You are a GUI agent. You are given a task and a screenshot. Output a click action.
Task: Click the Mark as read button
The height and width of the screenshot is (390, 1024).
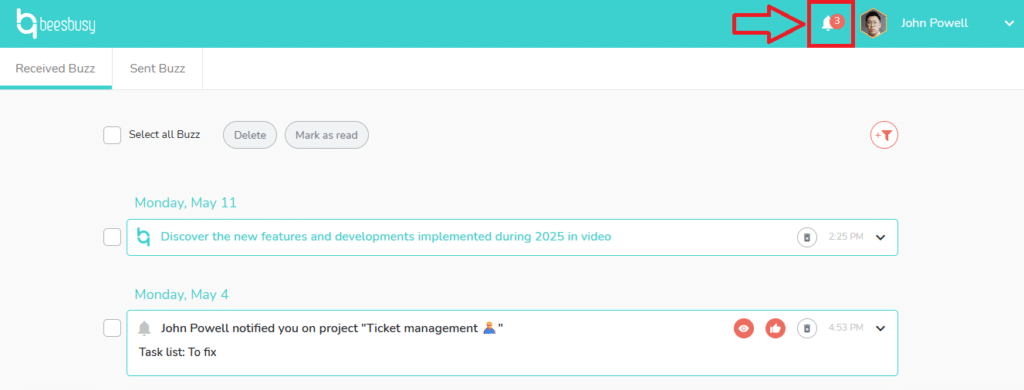click(327, 135)
